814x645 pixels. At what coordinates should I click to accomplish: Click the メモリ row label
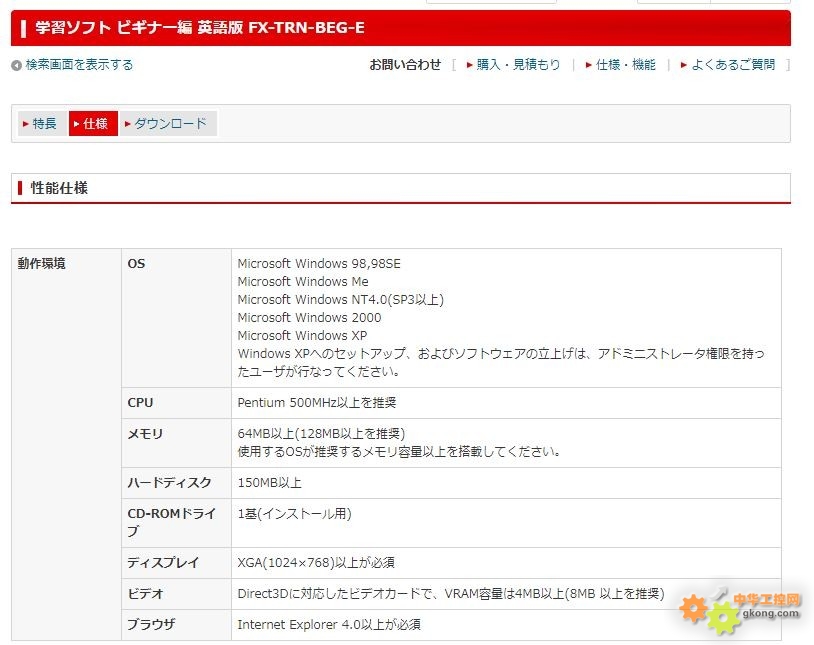145,434
